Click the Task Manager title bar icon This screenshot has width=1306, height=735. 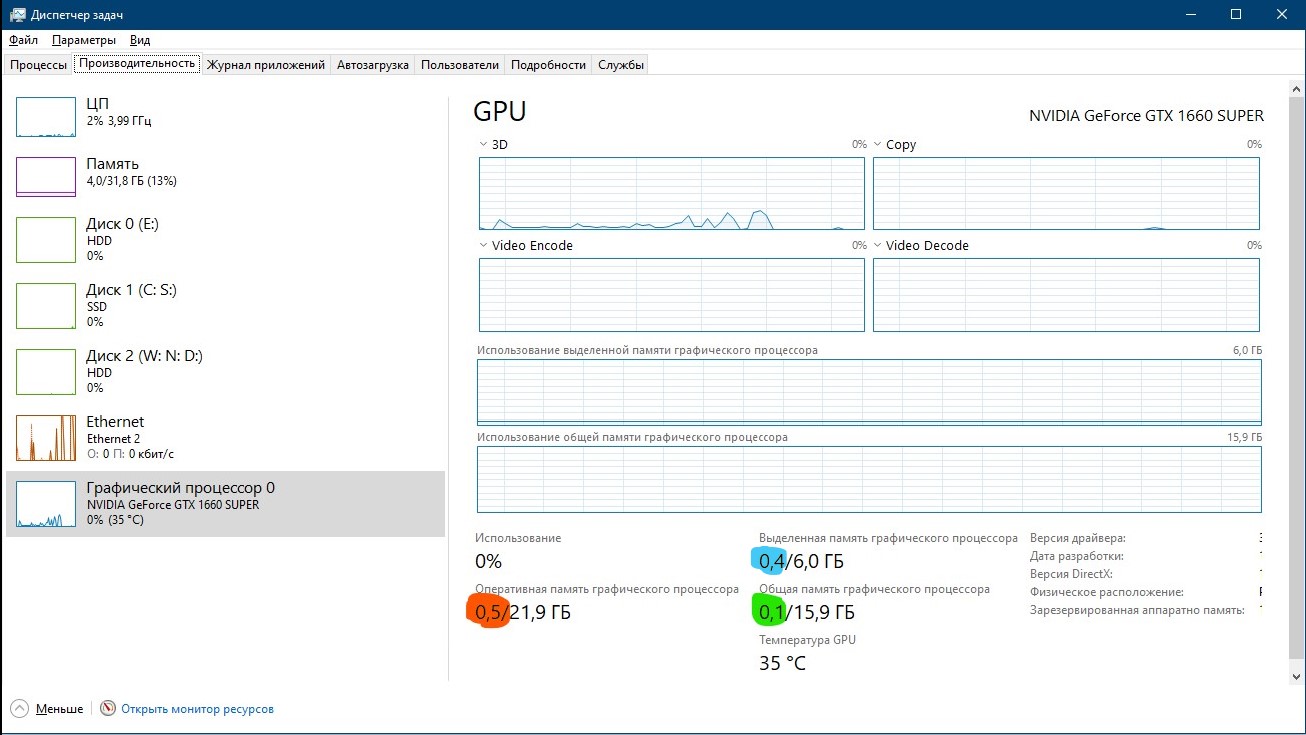(17, 15)
